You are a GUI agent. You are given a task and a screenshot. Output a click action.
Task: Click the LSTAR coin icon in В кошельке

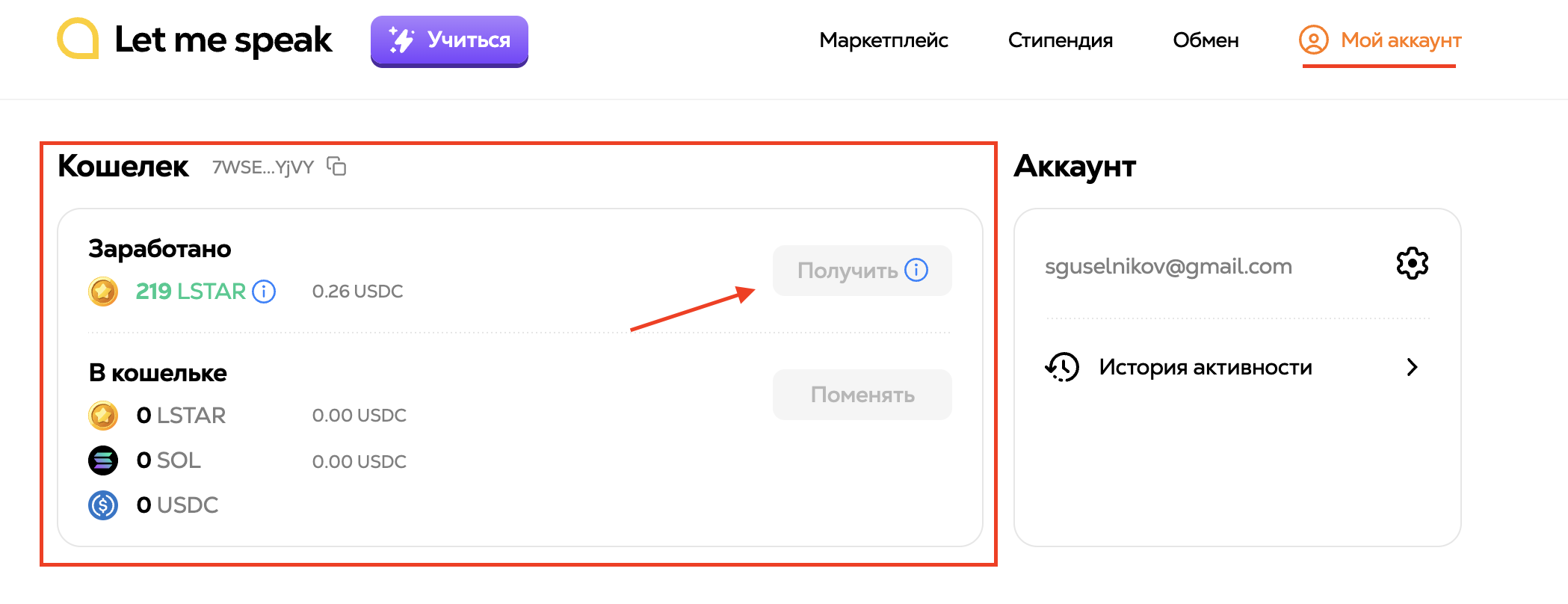[x=103, y=416]
